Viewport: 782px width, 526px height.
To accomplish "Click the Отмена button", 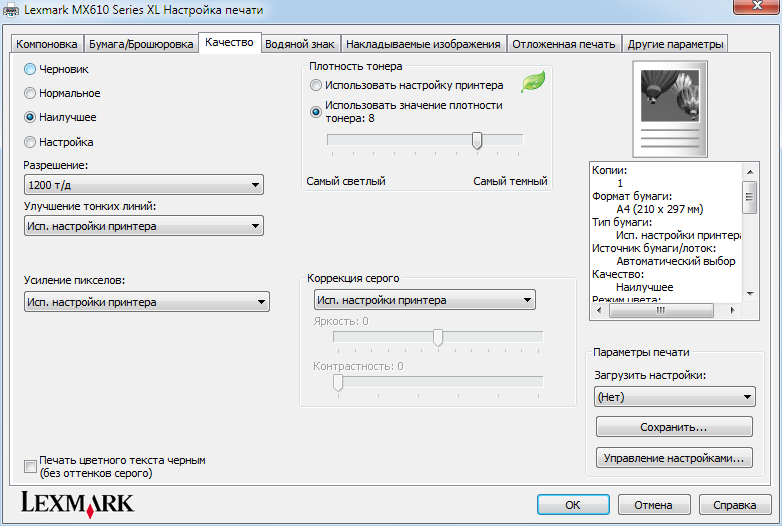I will click(654, 505).
